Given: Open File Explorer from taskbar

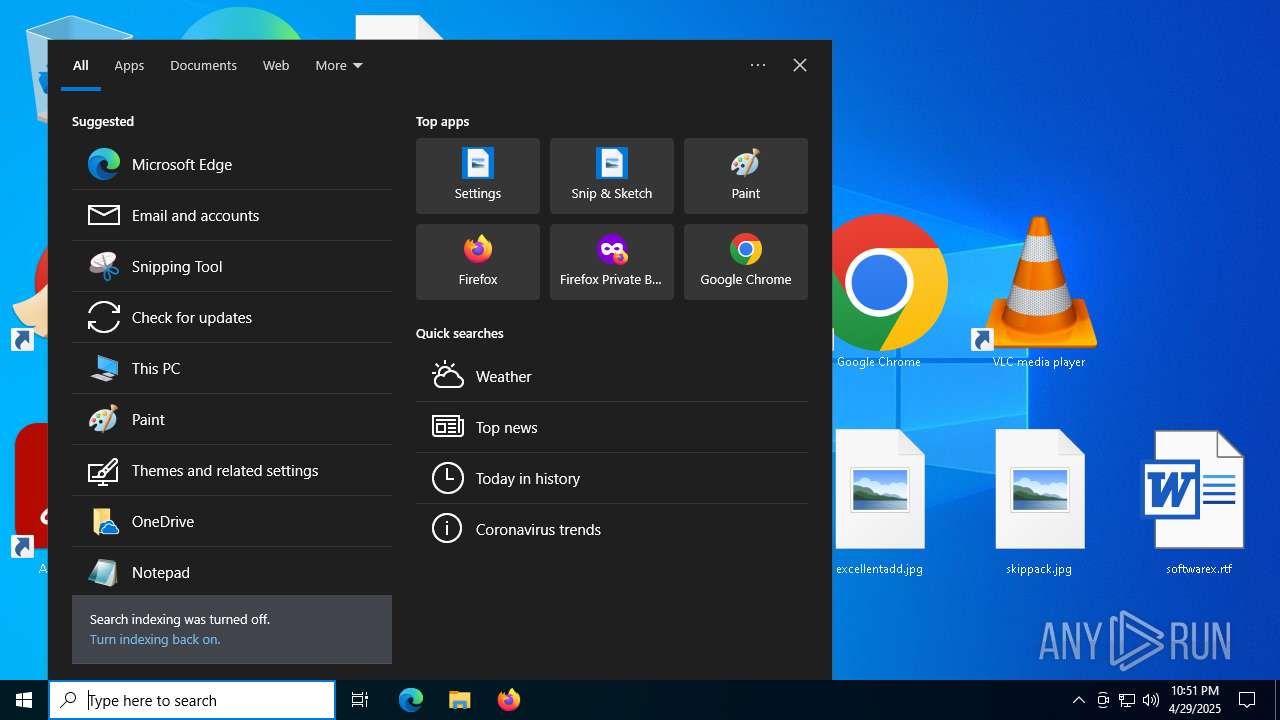Looking at the screenshot, I should pyautogui.click(x=459, y=700).
